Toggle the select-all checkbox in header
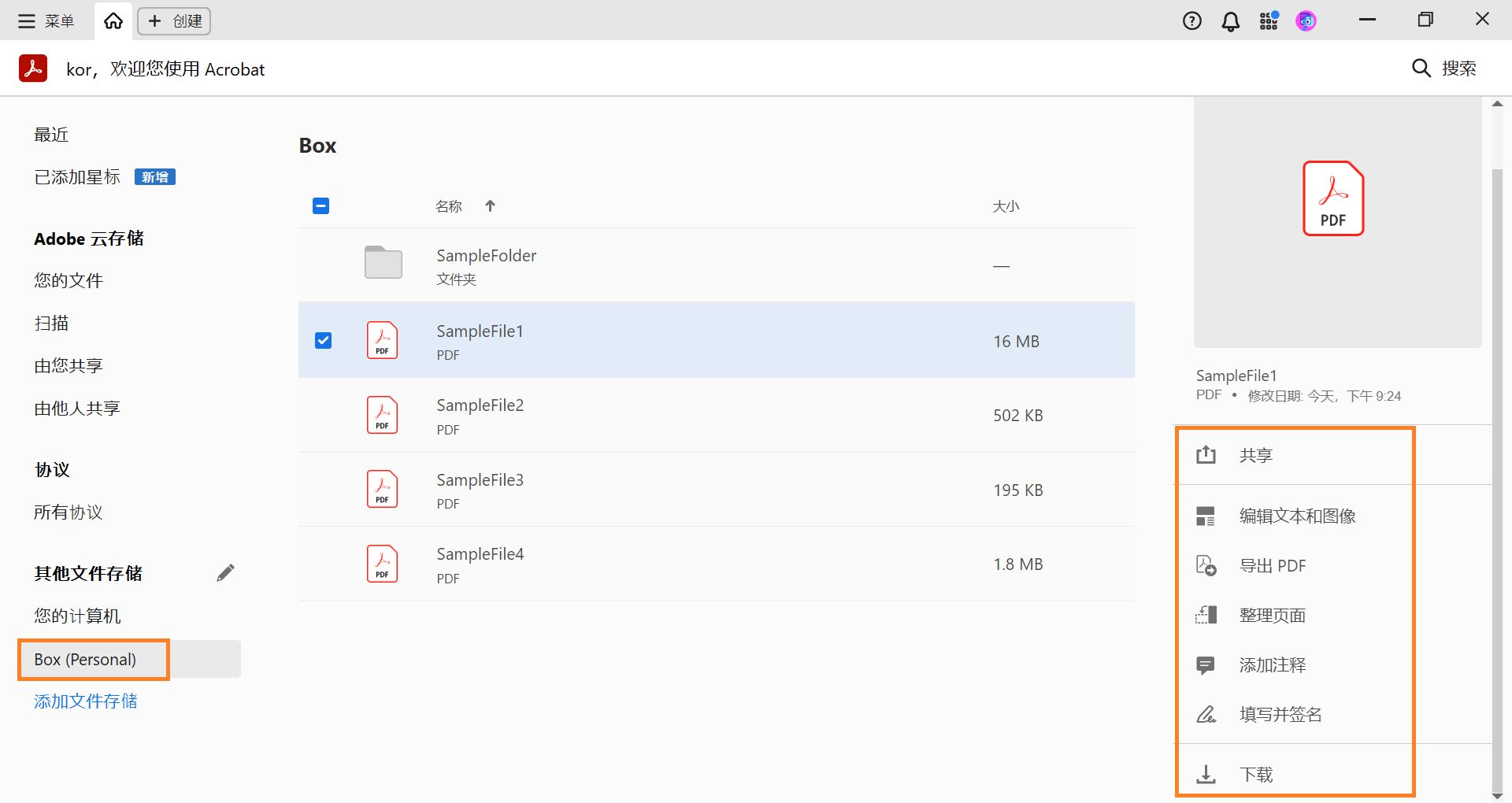1512x803 pixels. click(321, 206)
